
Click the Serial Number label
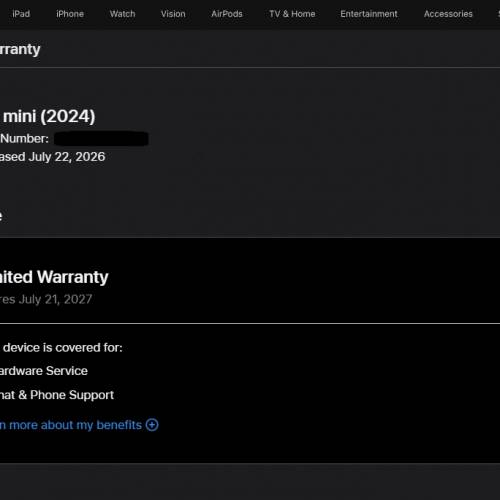pos(24,139)
